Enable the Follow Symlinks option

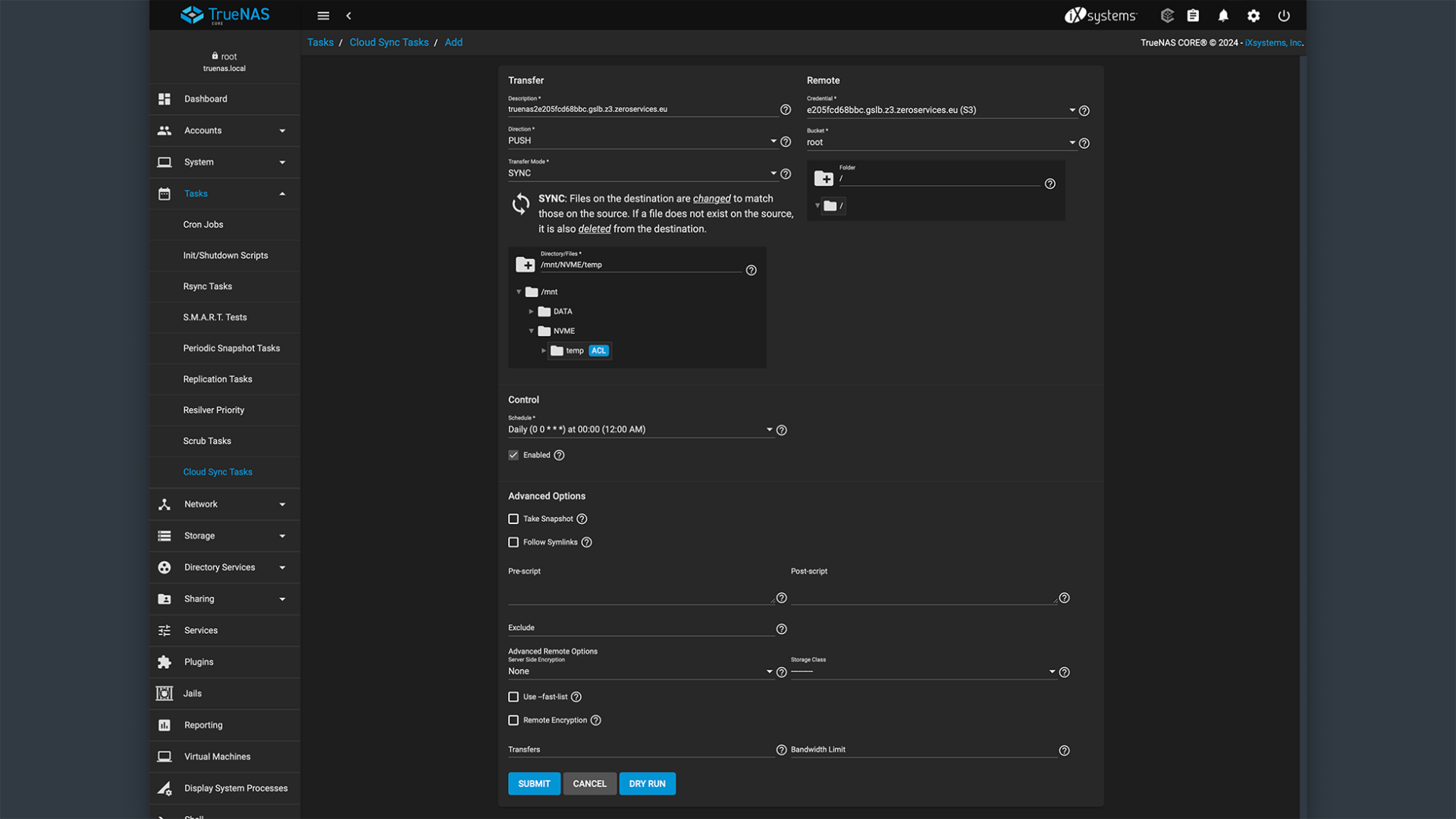(513, 542)
